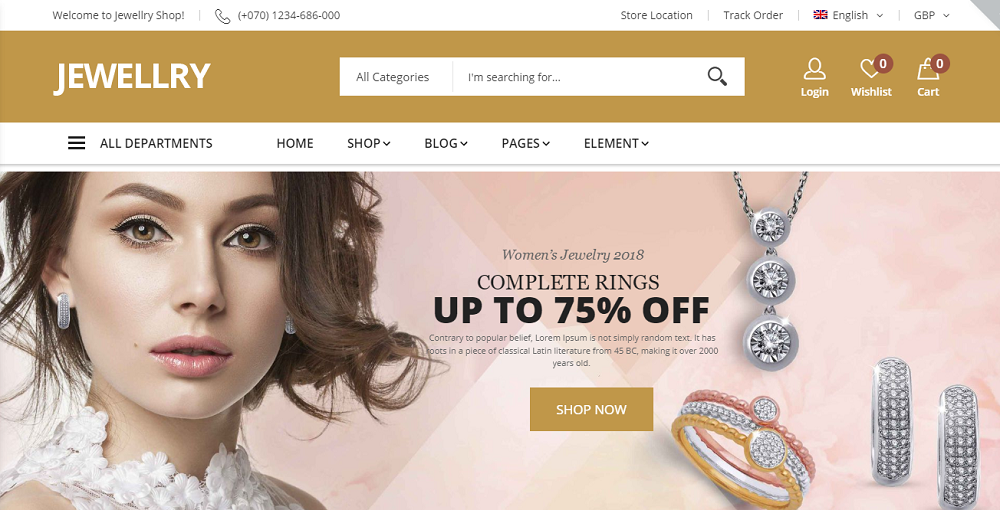The width and height of the screenshot is (1000, 510).
Task: Expand the GBP currency dropdown
Action: (932, 15)
